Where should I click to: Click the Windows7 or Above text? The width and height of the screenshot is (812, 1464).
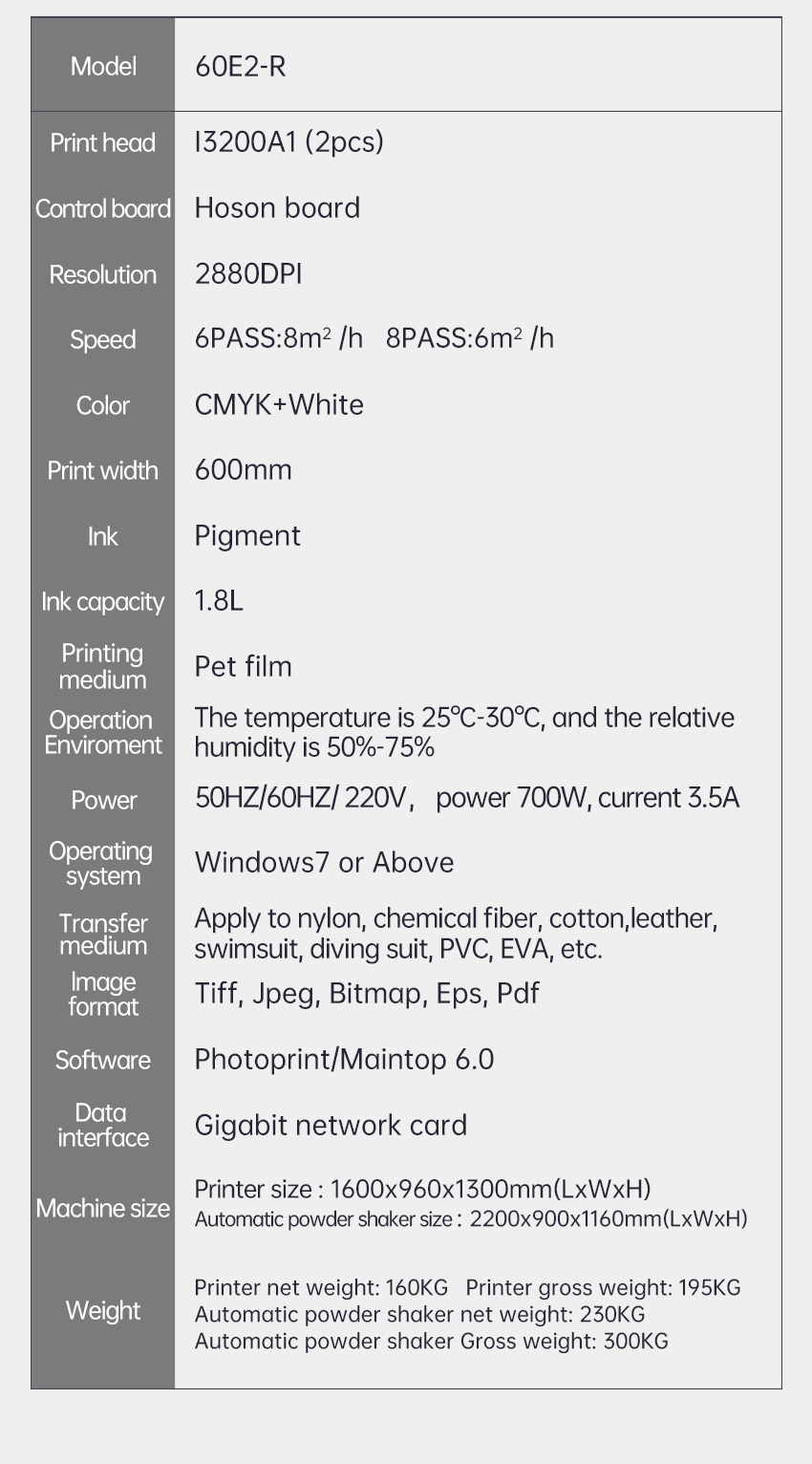[324, 862]
